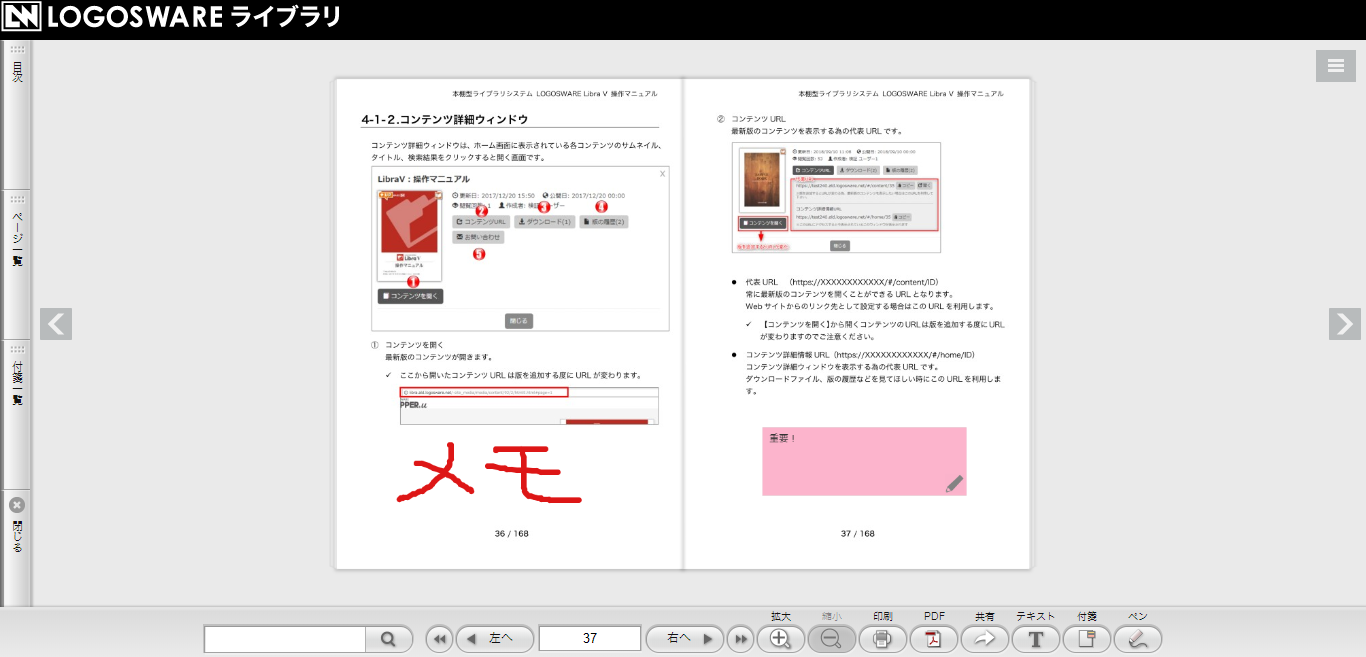Click the share (共有) arrow icon
The width and height of the screenshot is (1366, 657).
pos(984,638)
